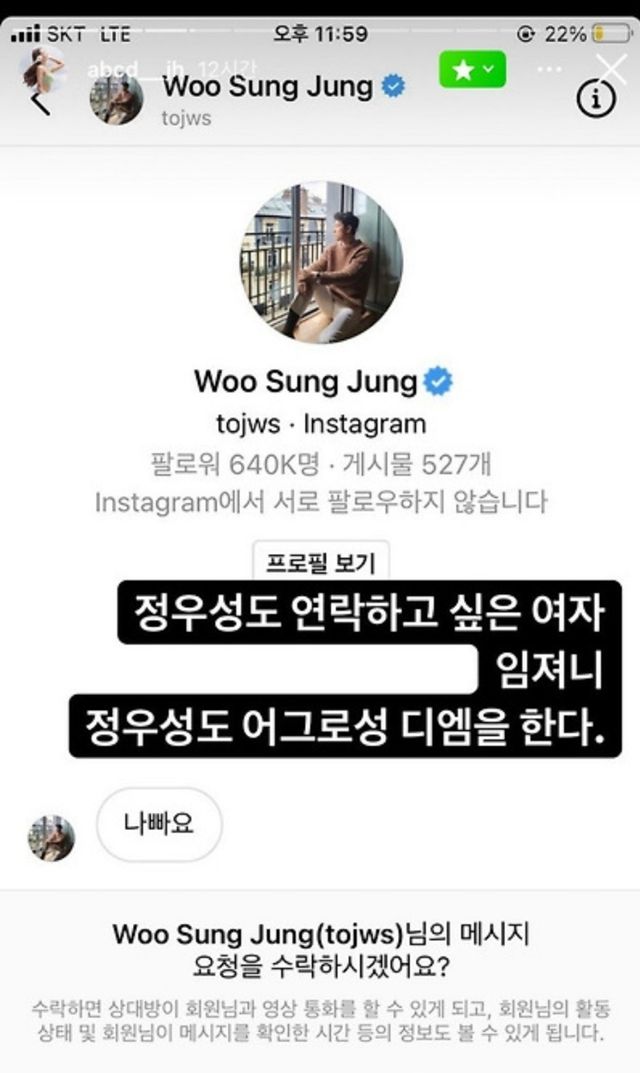Screen dimensions: 640x1073
Task: Tap the back arrow icon
Action: [x=41, y=103]
